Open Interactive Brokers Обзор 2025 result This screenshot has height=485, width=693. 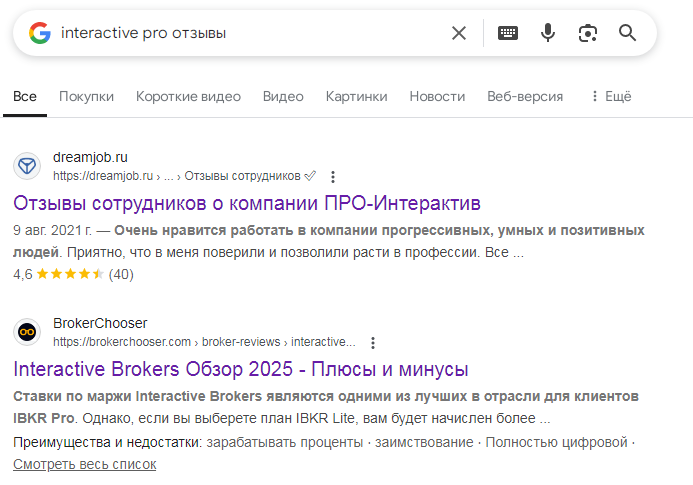click(240, 370)
